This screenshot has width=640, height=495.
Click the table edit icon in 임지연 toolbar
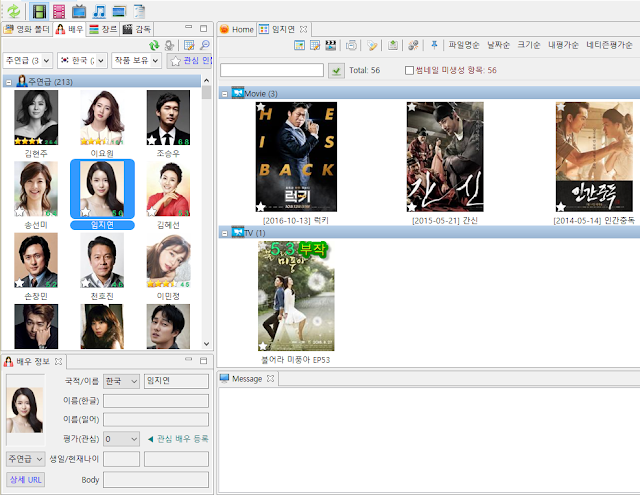tap(315, 45)
